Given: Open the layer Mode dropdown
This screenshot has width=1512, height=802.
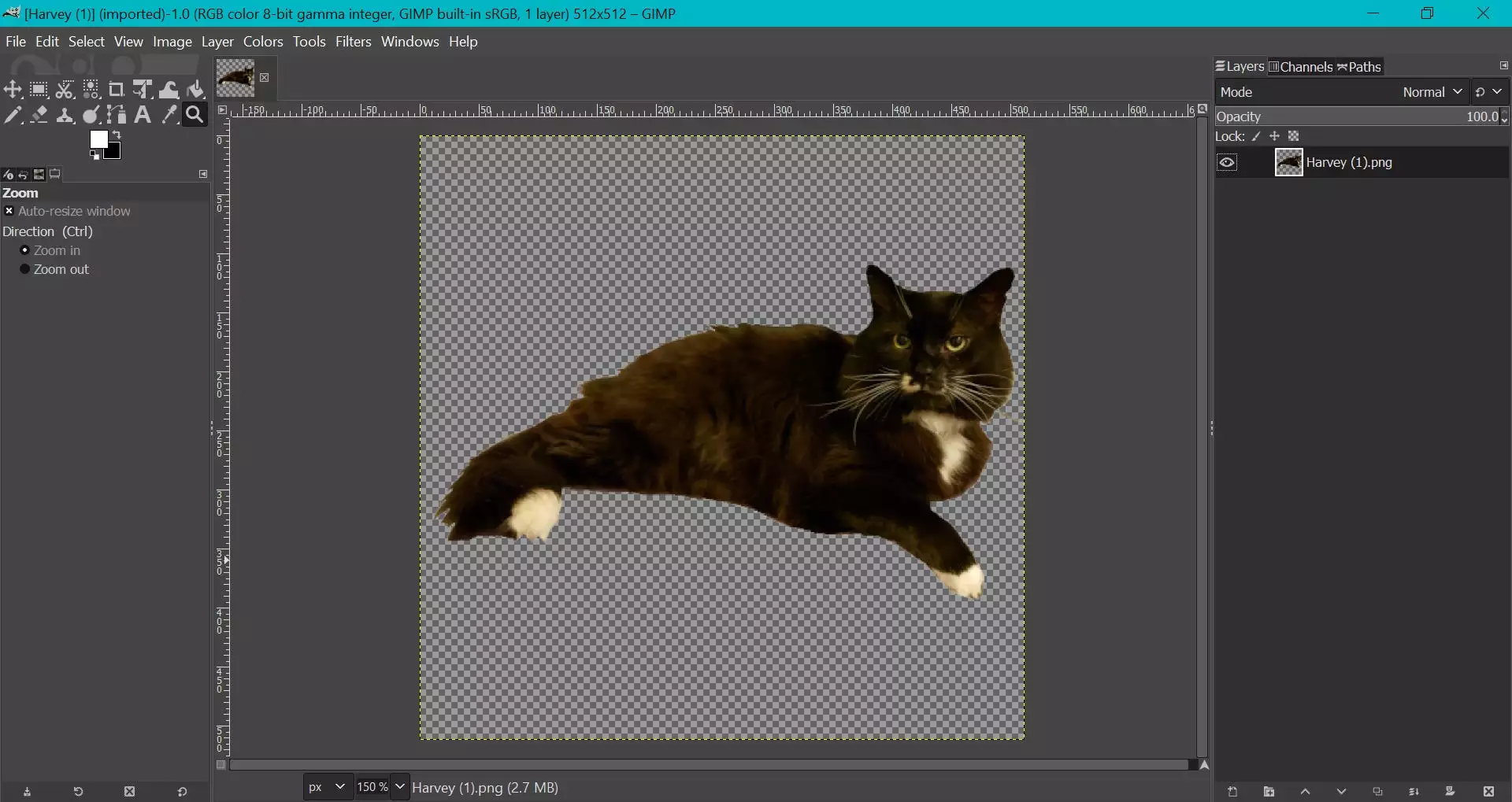Looking at the screenshot, I should (x=1432, y=92).
